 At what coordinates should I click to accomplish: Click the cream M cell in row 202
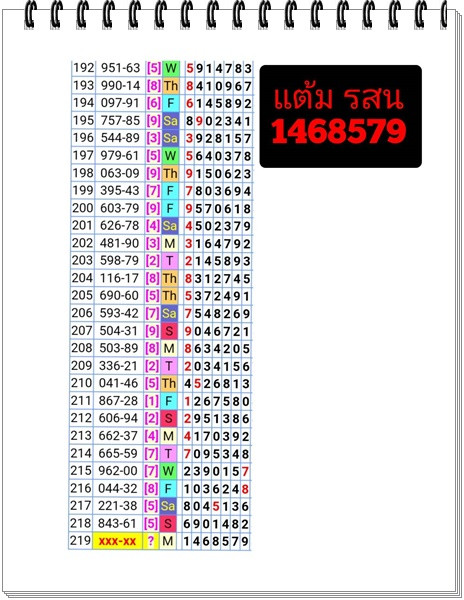[169, 243]
